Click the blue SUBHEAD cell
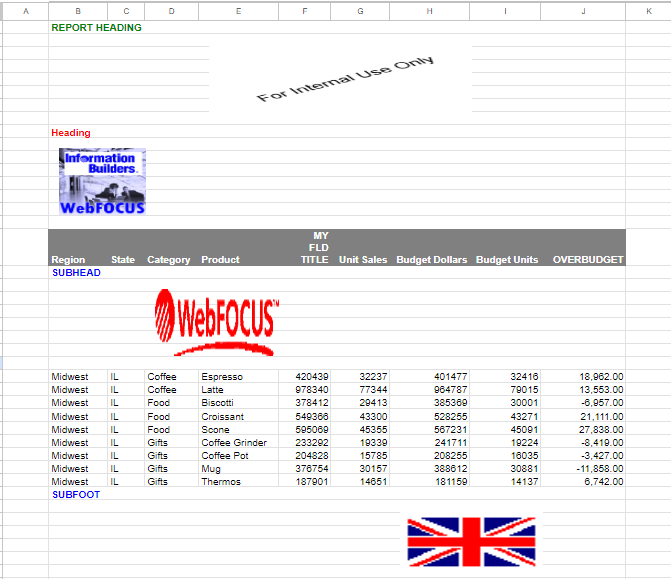The image size is (671, 579). tap(76, 273)
